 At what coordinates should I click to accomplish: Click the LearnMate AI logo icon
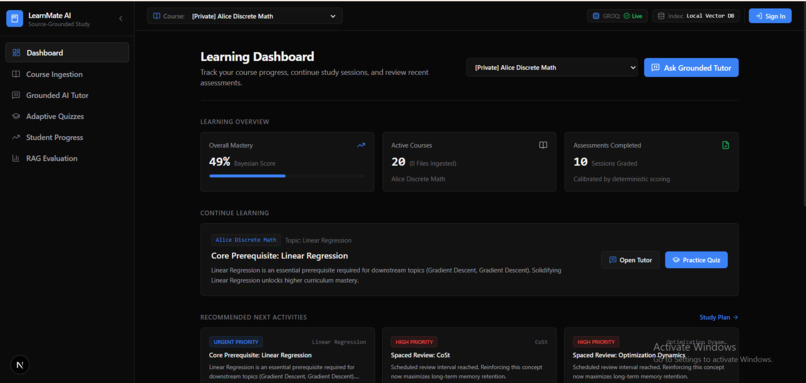click(14, 19)
